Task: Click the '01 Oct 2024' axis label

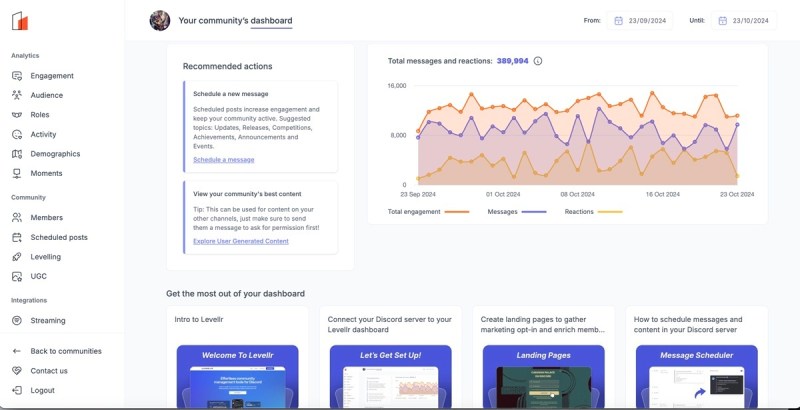Action: 503,194
